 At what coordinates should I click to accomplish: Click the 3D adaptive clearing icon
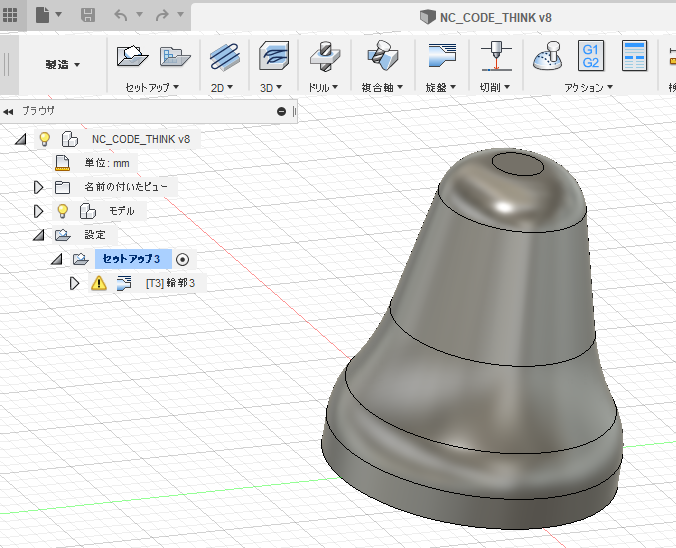274,55
